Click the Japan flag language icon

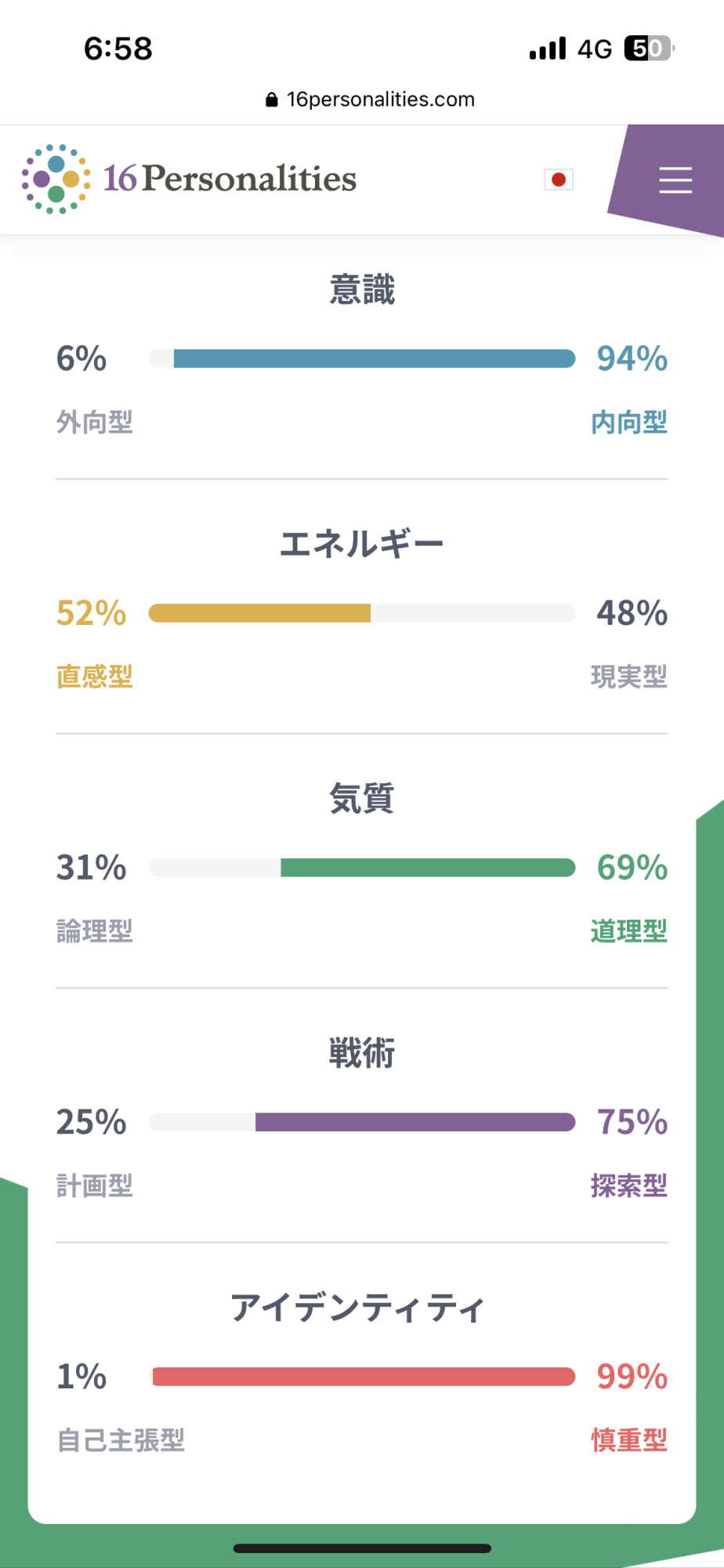[559, 180]
